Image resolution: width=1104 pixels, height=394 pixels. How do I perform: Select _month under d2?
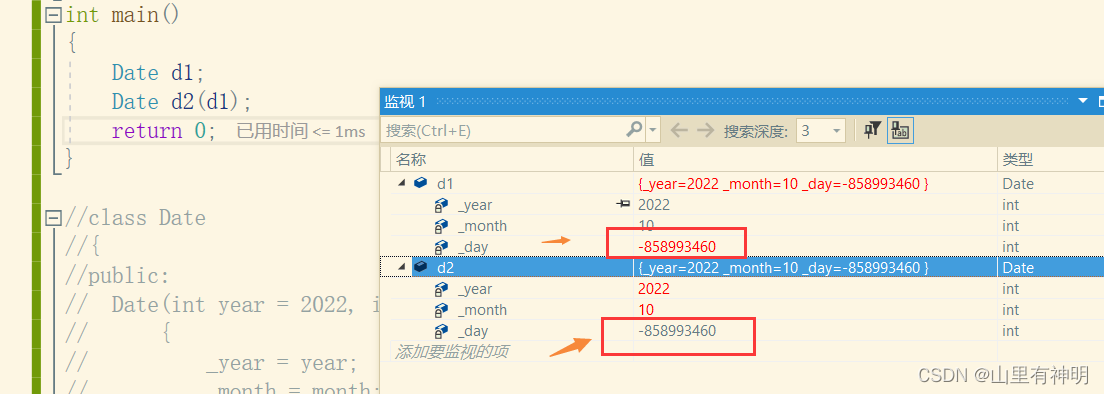point(482,310)
